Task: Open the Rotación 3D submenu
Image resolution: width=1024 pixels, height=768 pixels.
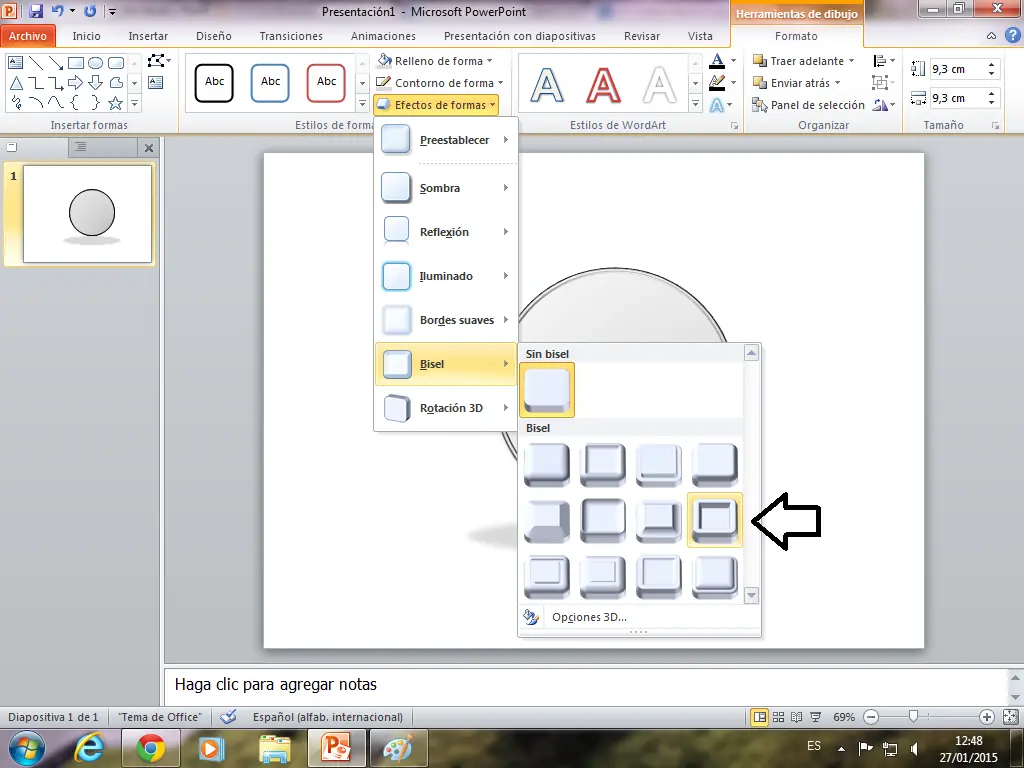Action: tap(446, 408)
